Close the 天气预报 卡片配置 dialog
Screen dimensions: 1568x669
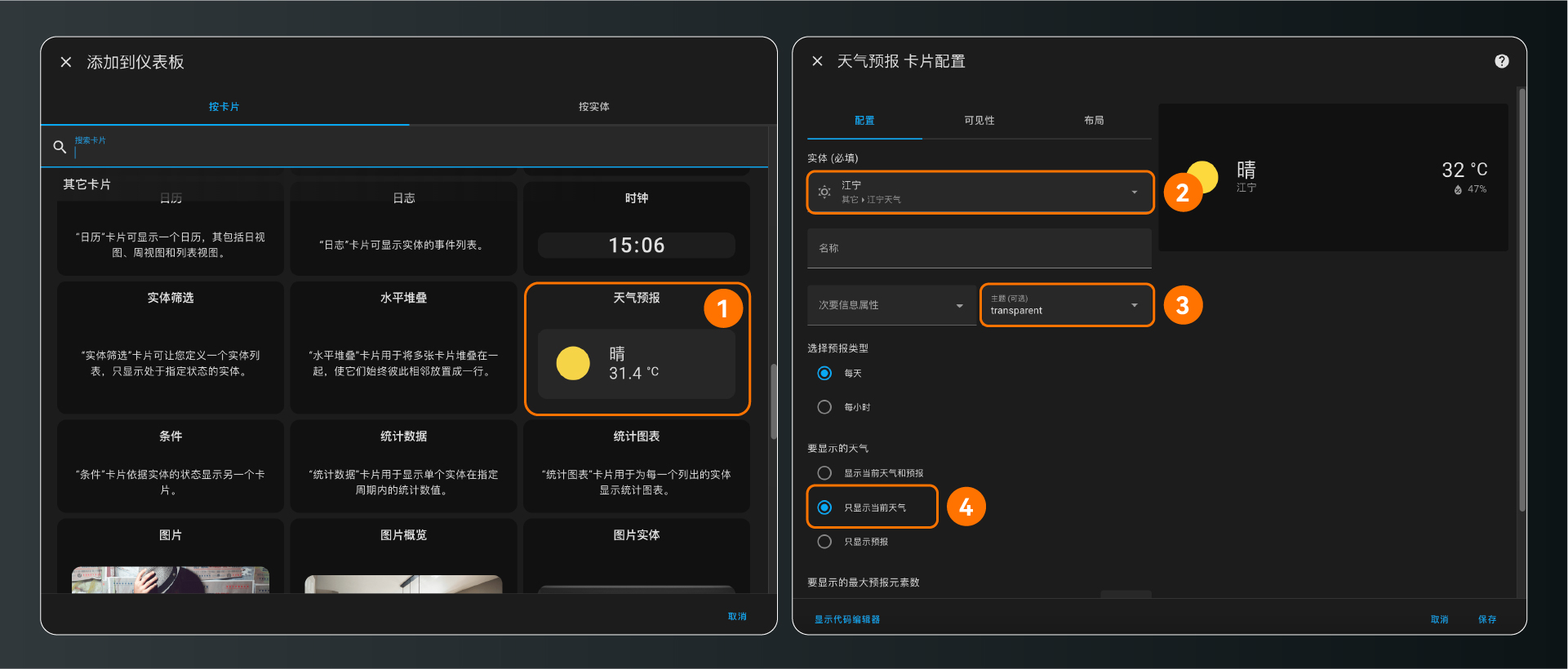click(x=817, y=61)
